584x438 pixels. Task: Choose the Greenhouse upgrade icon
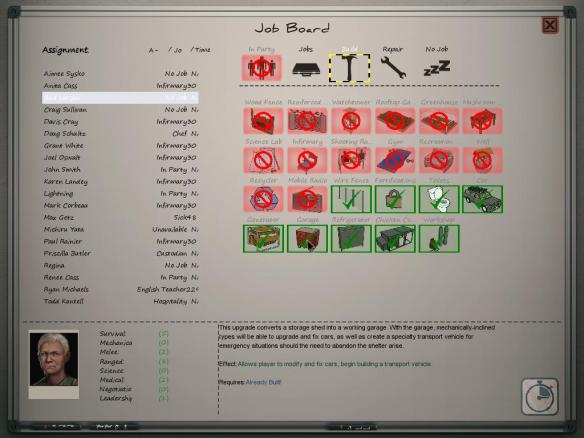click(439, 121)
